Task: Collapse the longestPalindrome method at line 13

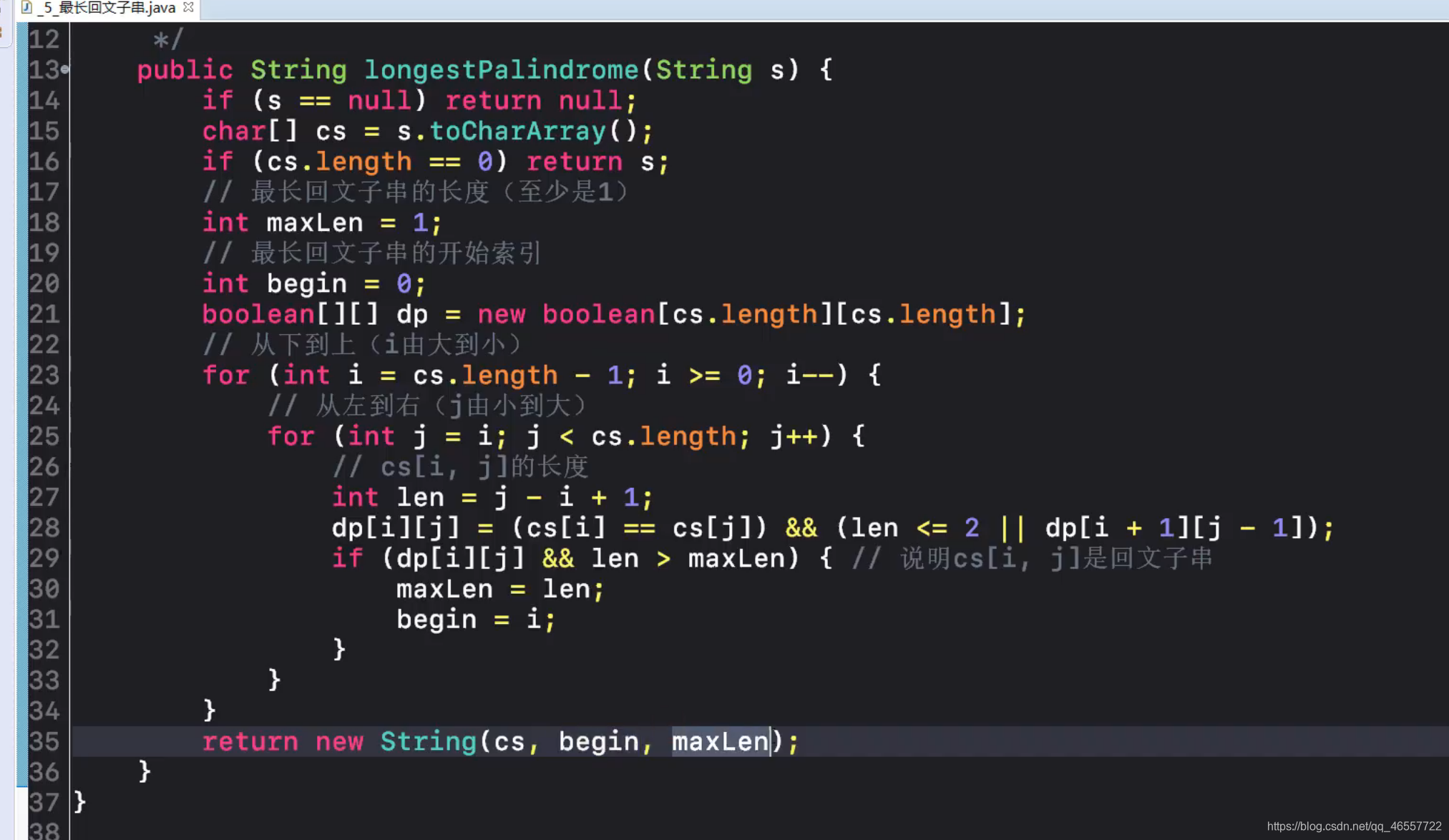Action: 65,69
